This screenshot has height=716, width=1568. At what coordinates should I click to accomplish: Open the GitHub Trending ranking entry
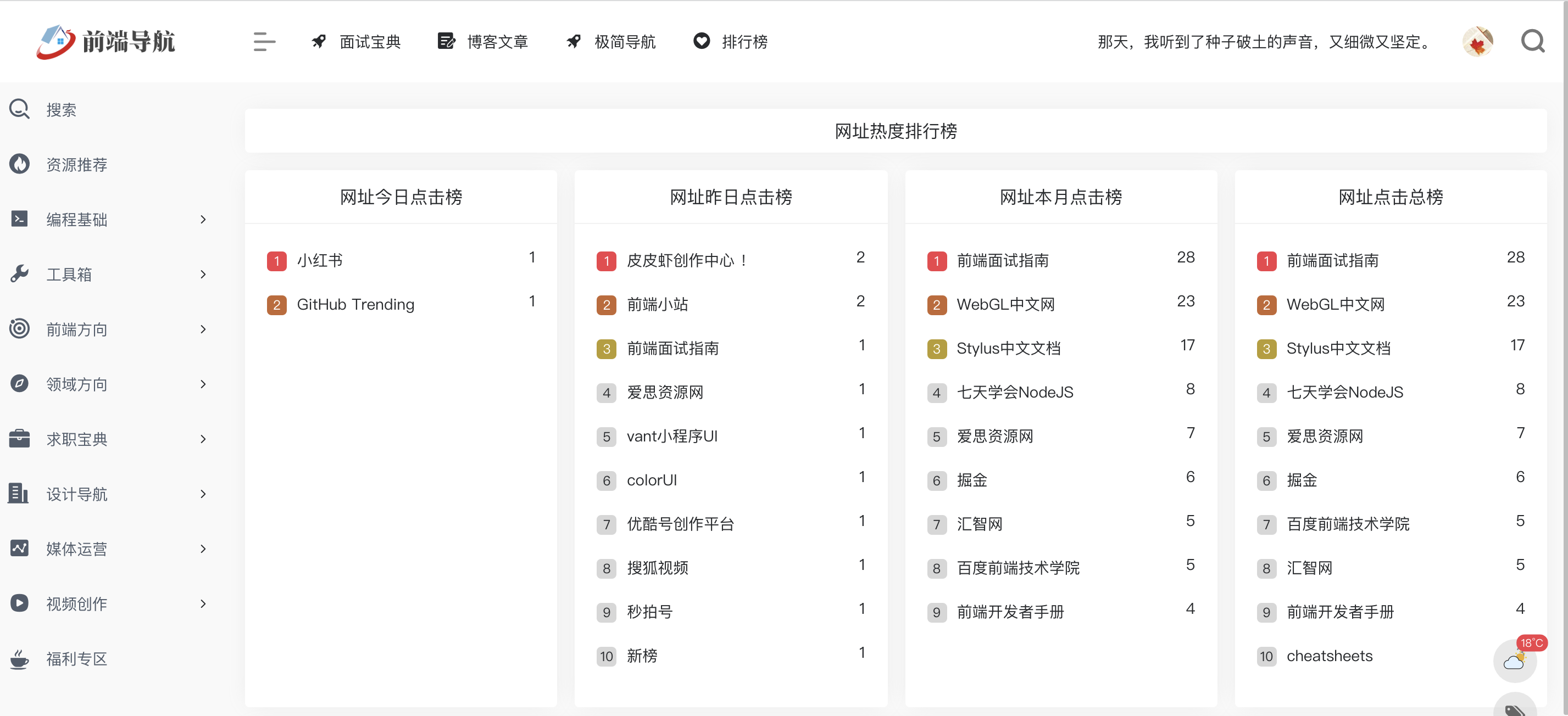(x=355, y=304)
